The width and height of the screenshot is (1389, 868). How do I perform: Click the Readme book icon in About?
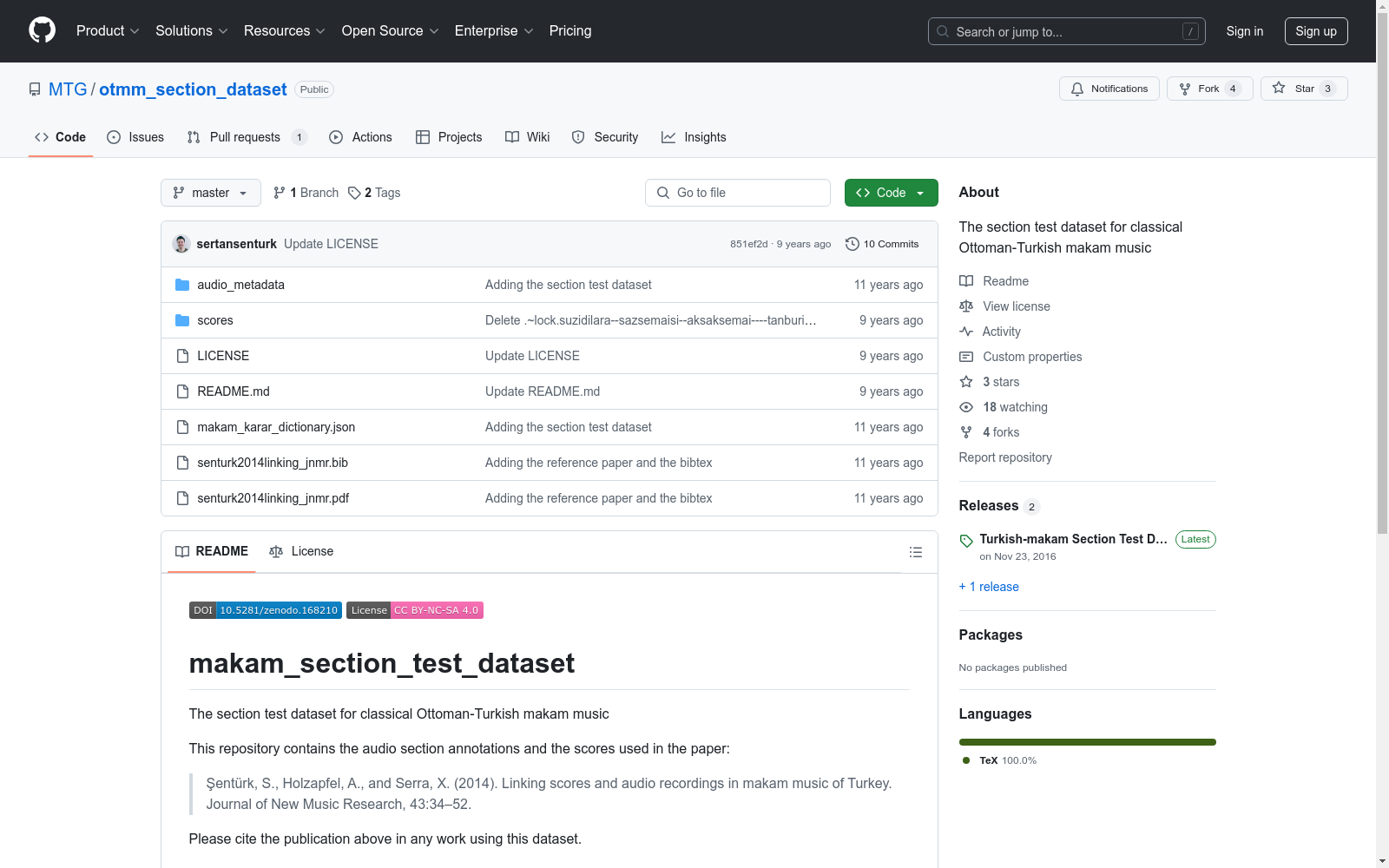pos(966,281)
